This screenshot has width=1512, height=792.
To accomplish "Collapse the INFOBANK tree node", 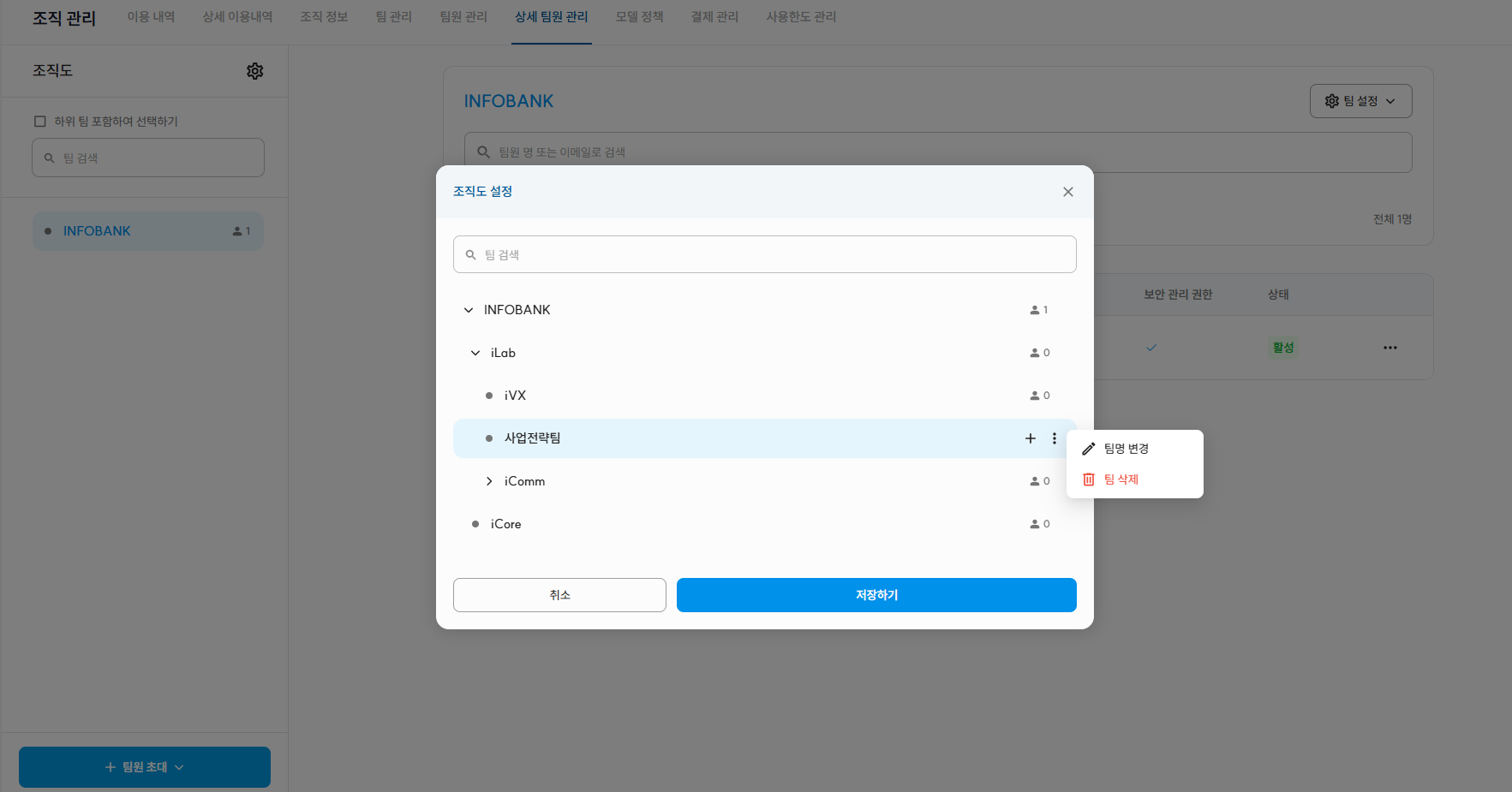I will [469, 310].
